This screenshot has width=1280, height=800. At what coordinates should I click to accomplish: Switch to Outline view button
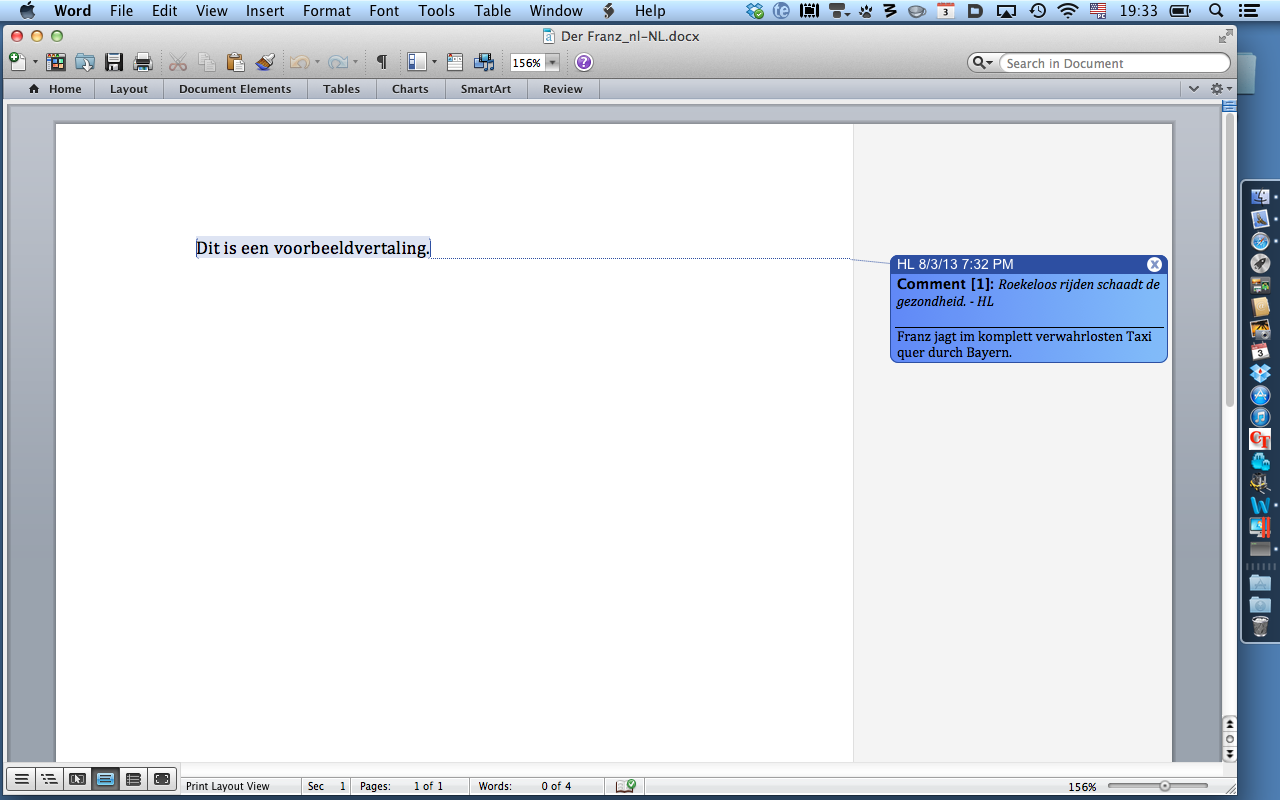pos(49,779)
